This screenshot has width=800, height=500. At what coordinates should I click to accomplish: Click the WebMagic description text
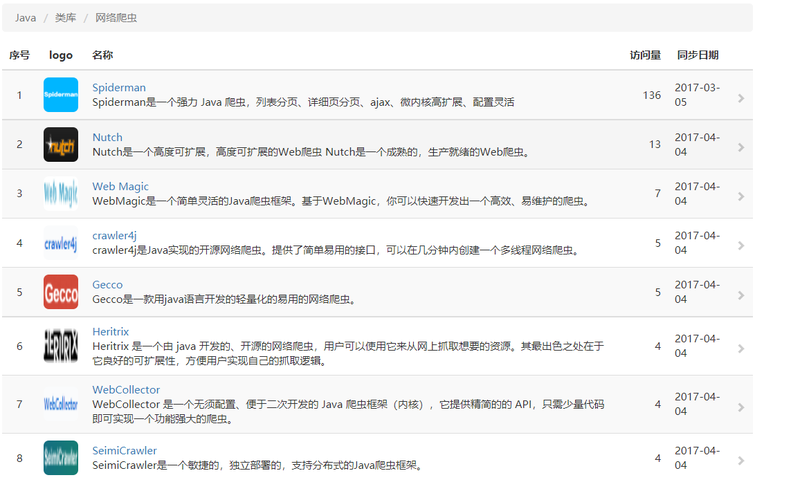point(341,201)
